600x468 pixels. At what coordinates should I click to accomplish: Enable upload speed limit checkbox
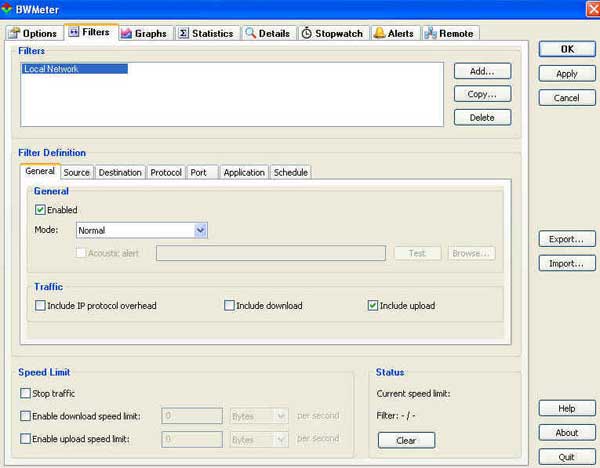[25, 439]
